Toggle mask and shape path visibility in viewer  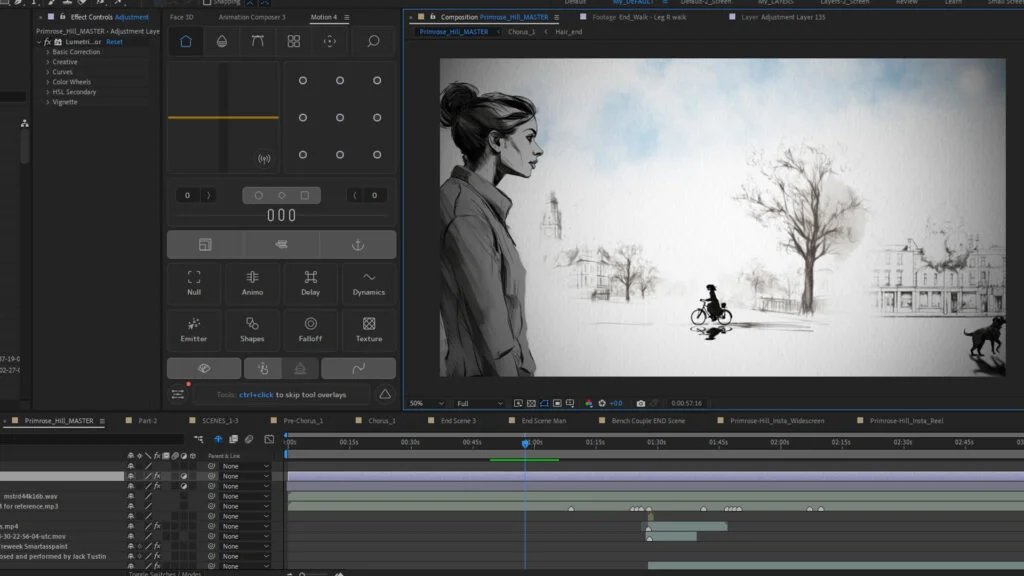pyautogui.click(x=544, y=404)
